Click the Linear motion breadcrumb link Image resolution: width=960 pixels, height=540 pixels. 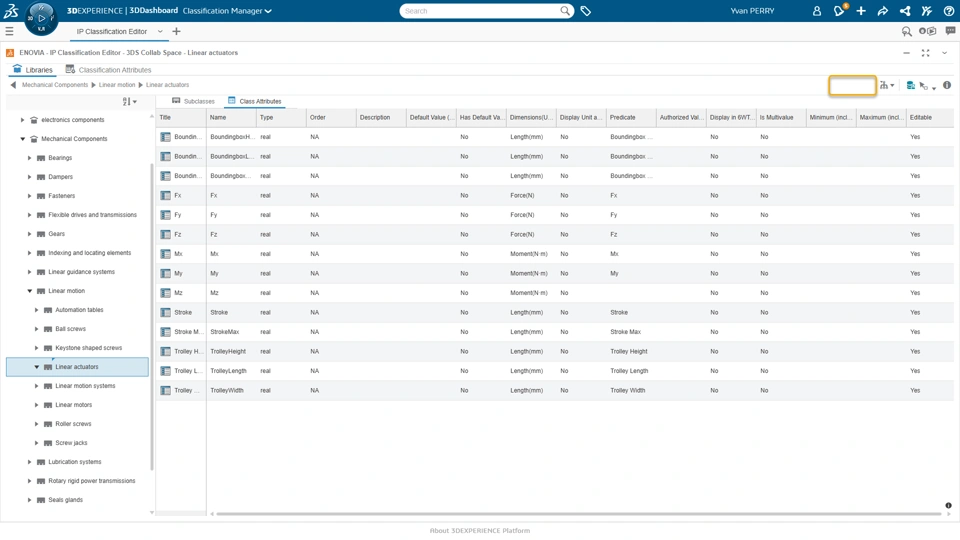tap(117, 85)
